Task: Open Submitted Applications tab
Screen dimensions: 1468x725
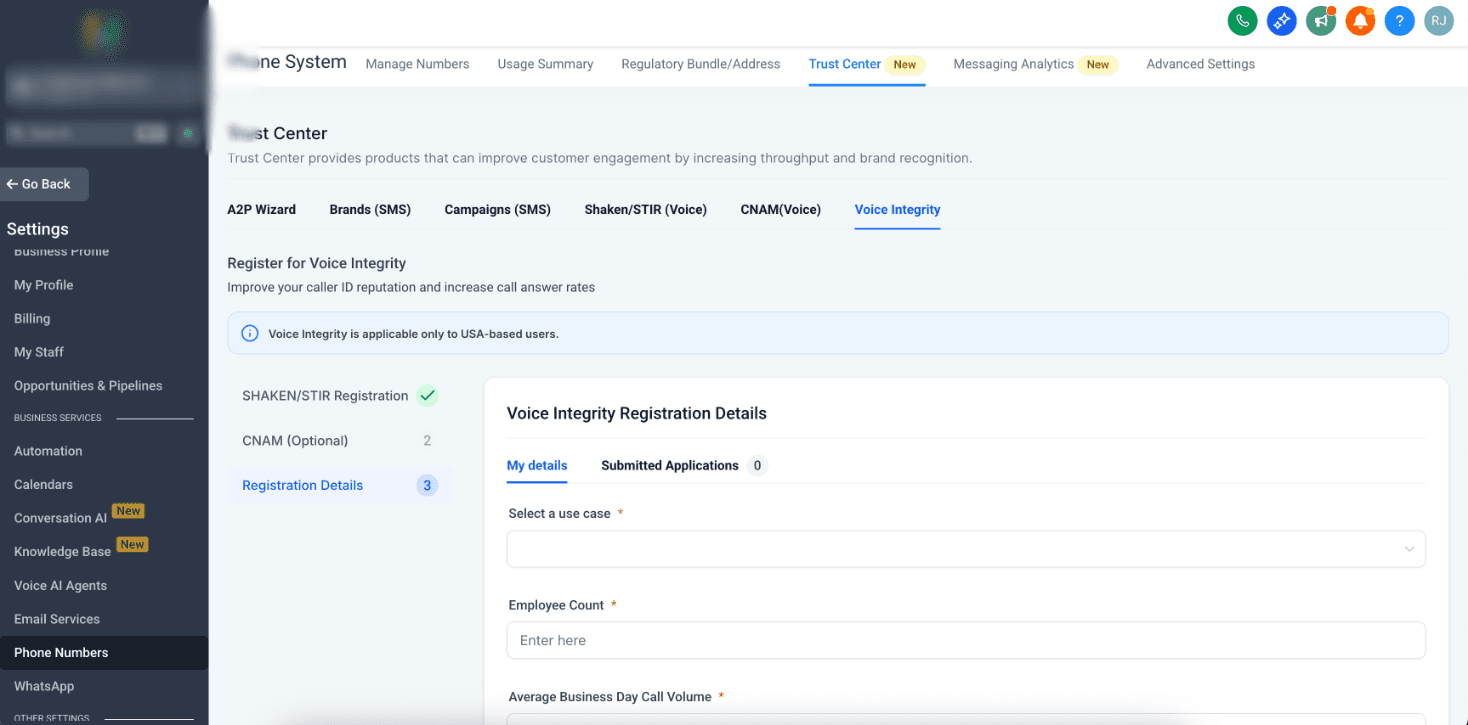Action: pos(670,465)
